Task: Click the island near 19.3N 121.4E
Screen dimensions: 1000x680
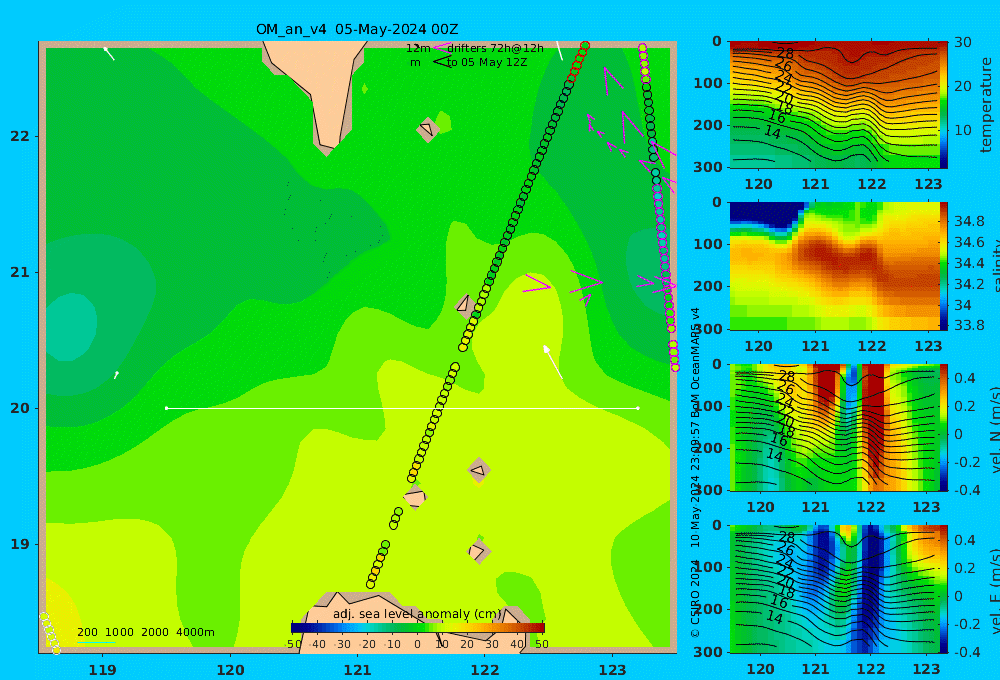Action: pyautogui.click(x=415, y=497)
